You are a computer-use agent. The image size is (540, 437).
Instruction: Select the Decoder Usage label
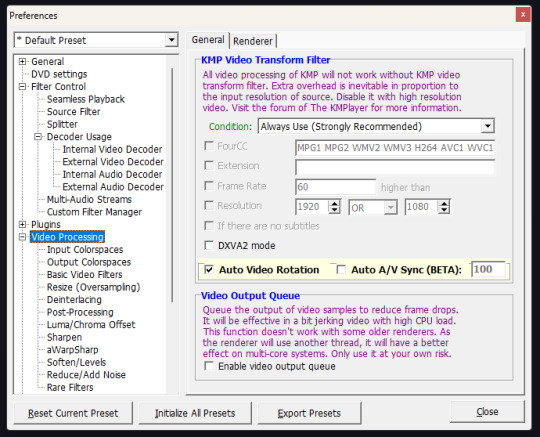click(x=79, y=137)
